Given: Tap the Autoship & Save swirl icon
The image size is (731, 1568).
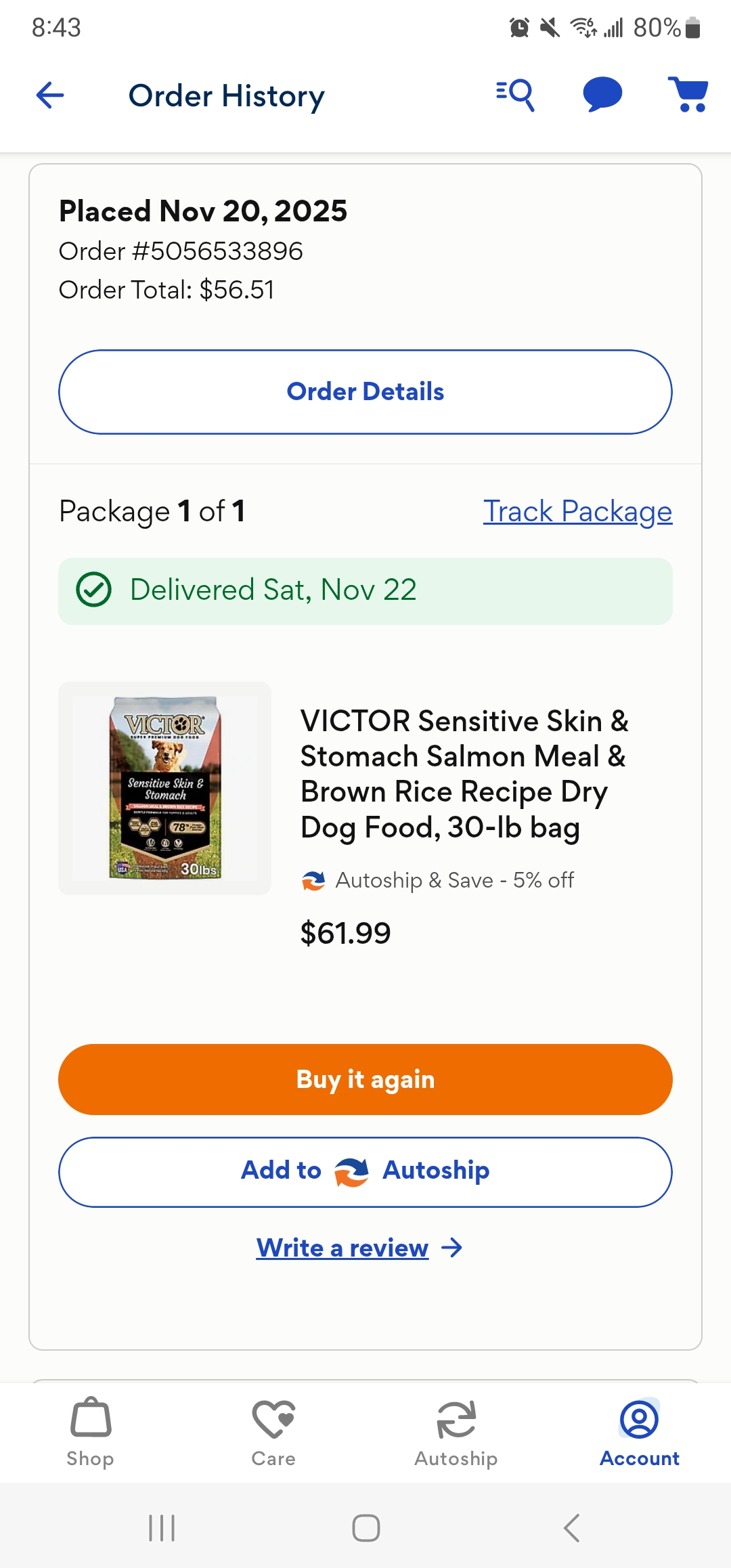Looking at the screenshot, I should pos(313,881).
